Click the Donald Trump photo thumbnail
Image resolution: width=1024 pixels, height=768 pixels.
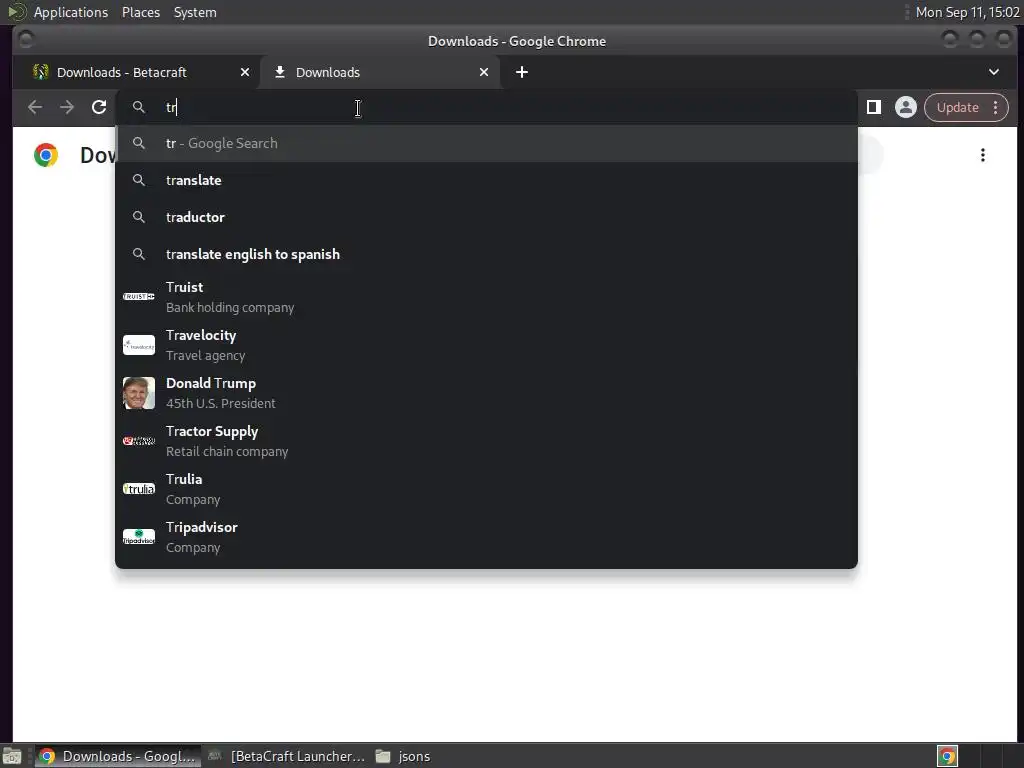pos(139,393)
